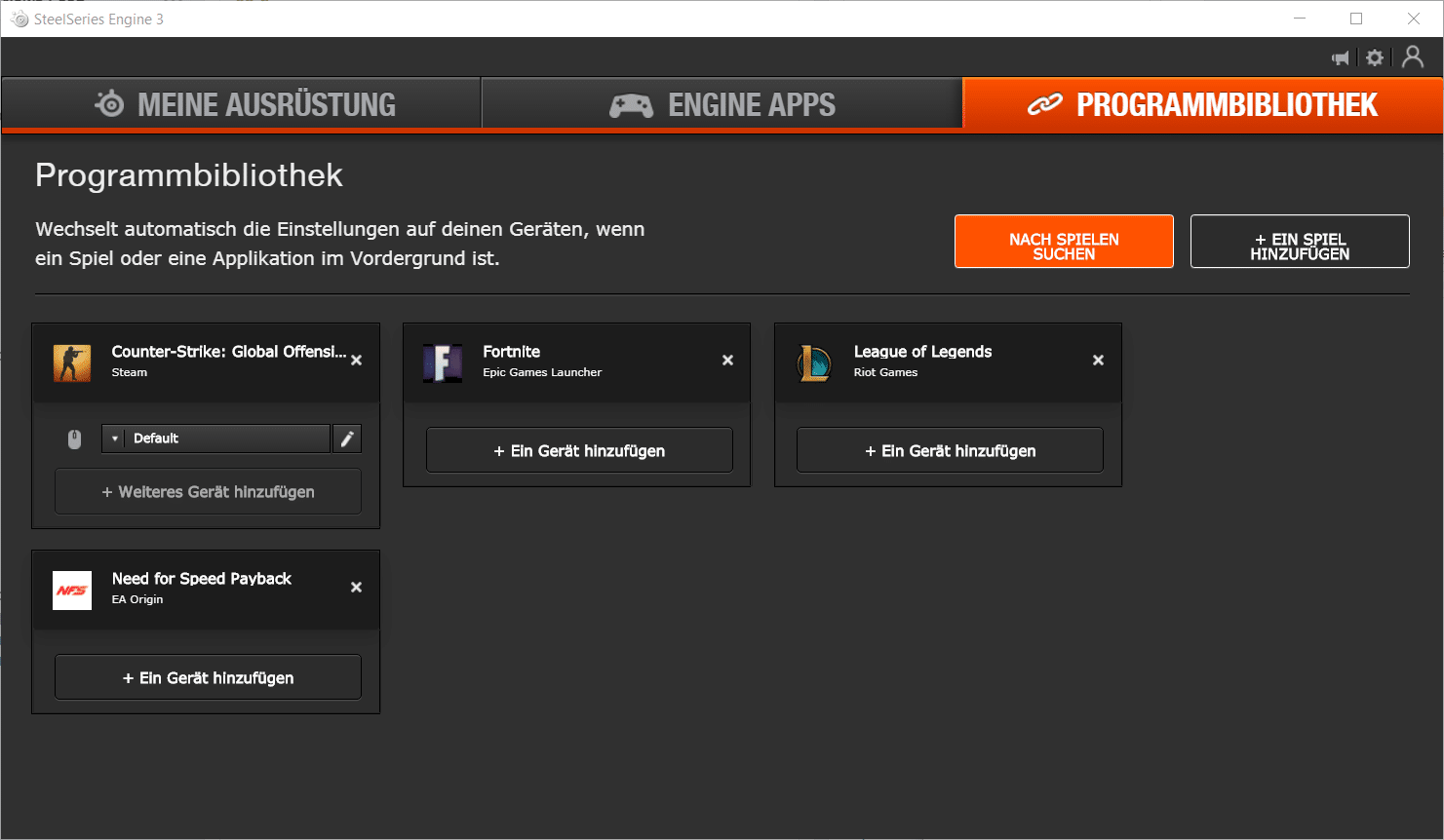Open the user account profile icon
1444x840 pixels.
coord(1412,57)
